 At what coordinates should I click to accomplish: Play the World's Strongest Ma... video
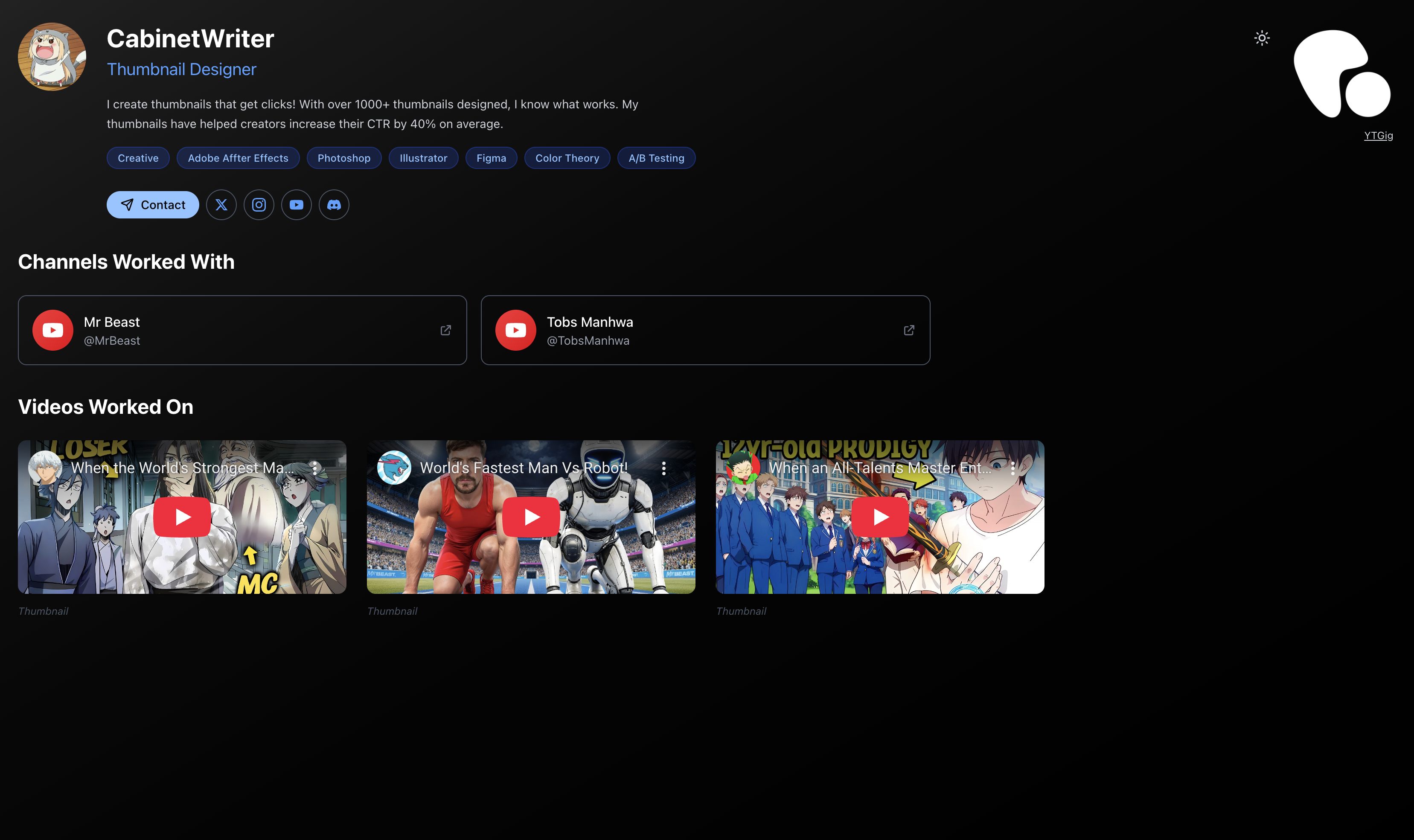pyautogui.click(x=182, y=517)
